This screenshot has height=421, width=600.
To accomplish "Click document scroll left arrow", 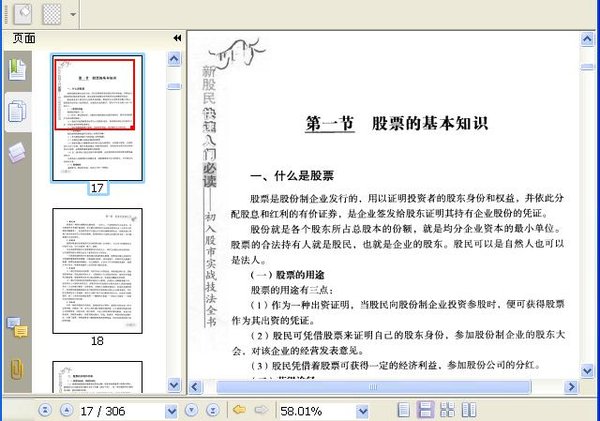I will (x=195, y=387).
